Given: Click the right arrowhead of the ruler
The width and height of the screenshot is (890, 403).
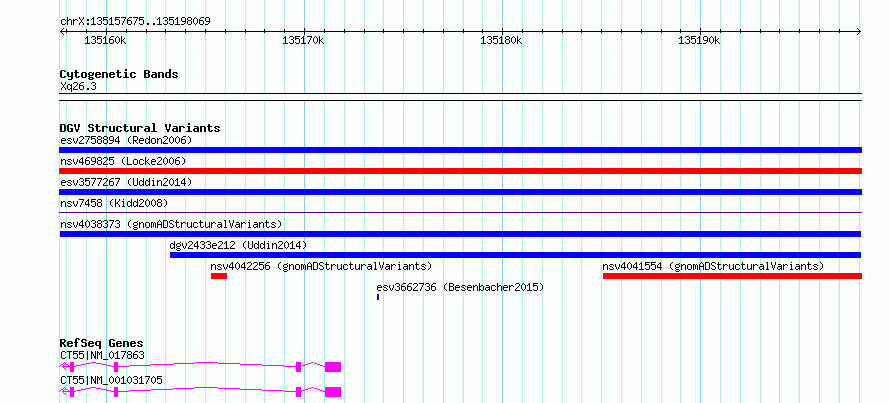Looking at the screenshot, I should coord(859,32).
